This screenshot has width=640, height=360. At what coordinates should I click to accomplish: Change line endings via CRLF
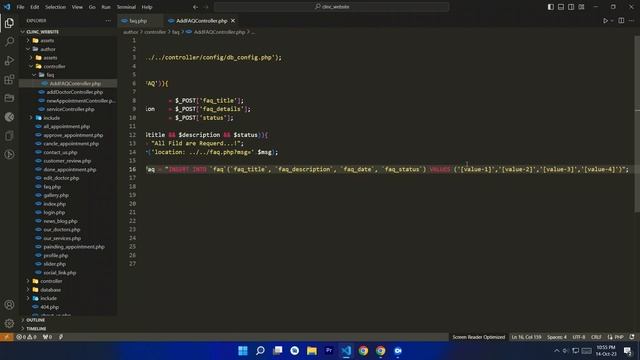596,337
